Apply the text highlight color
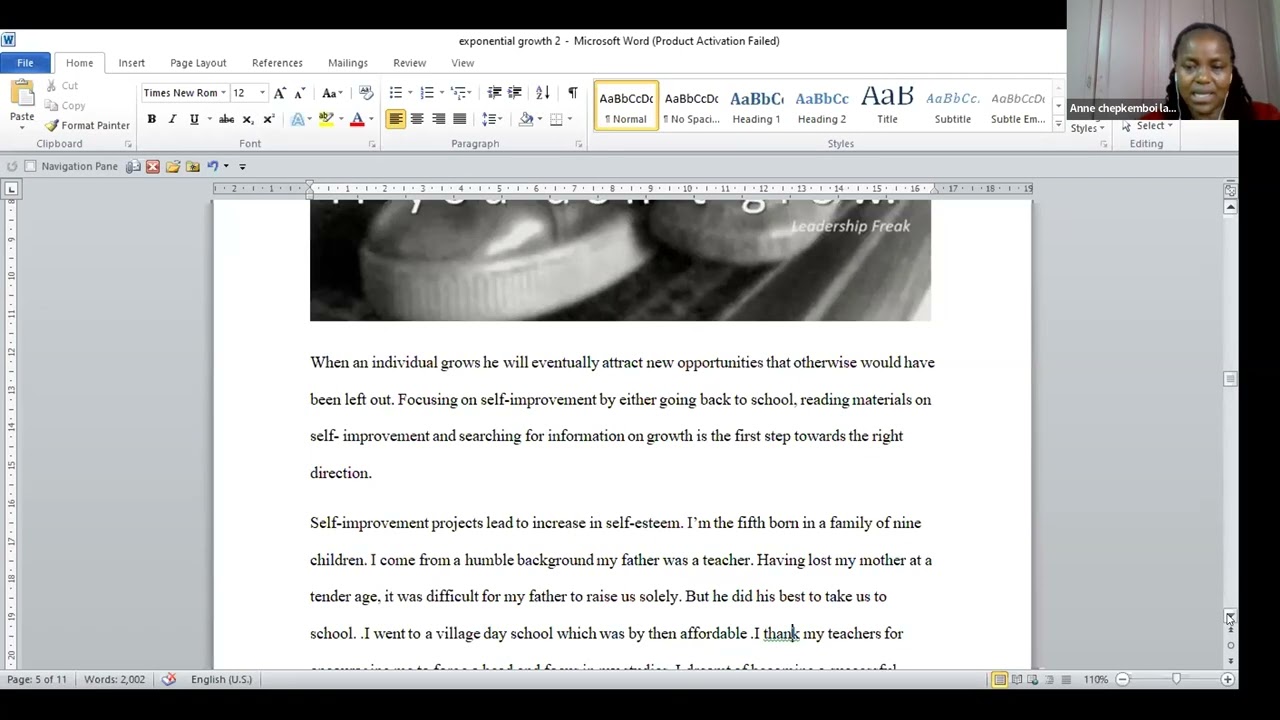This screenshot has width=1280, height=720. click(325, 119)
